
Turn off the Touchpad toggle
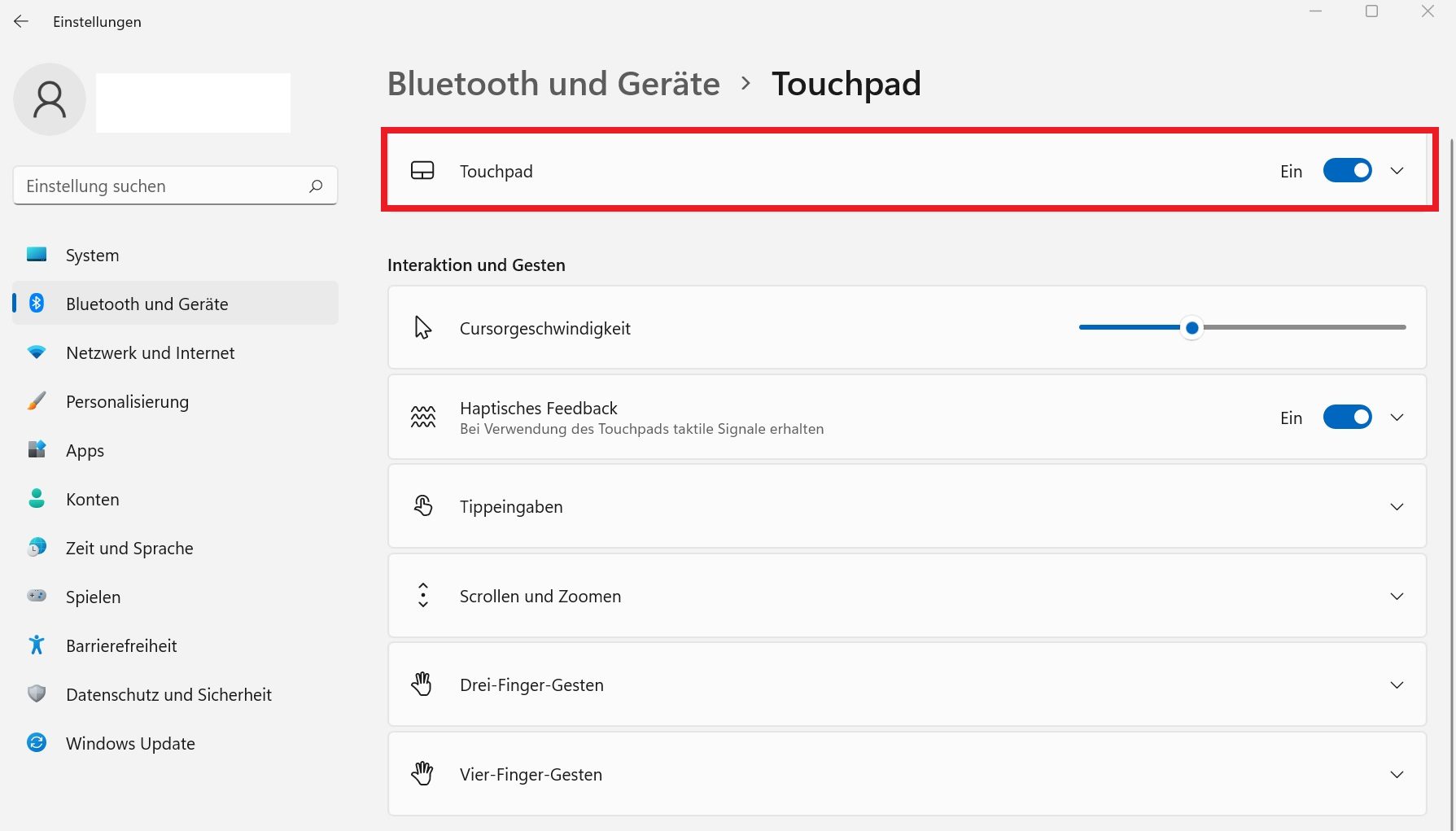[x=1347, y=171]
